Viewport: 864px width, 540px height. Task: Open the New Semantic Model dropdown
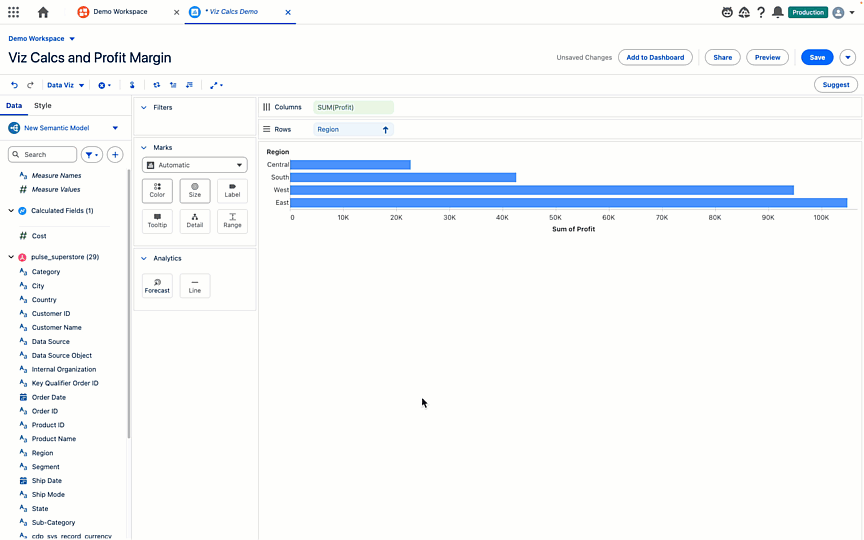pos(115,128)
